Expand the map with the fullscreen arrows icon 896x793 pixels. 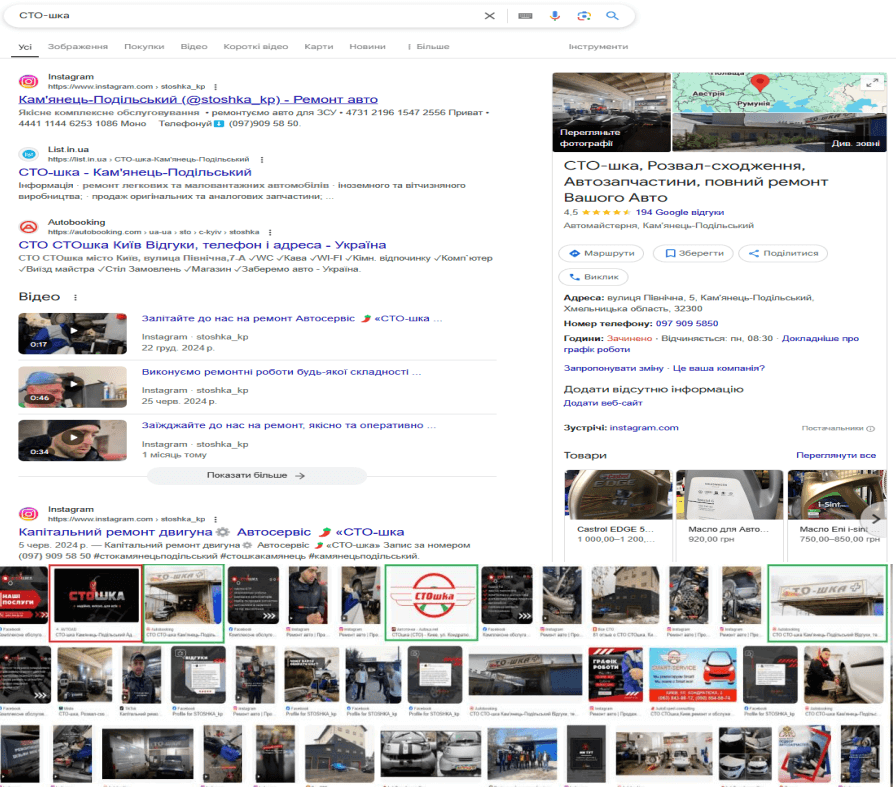point(871,83)
